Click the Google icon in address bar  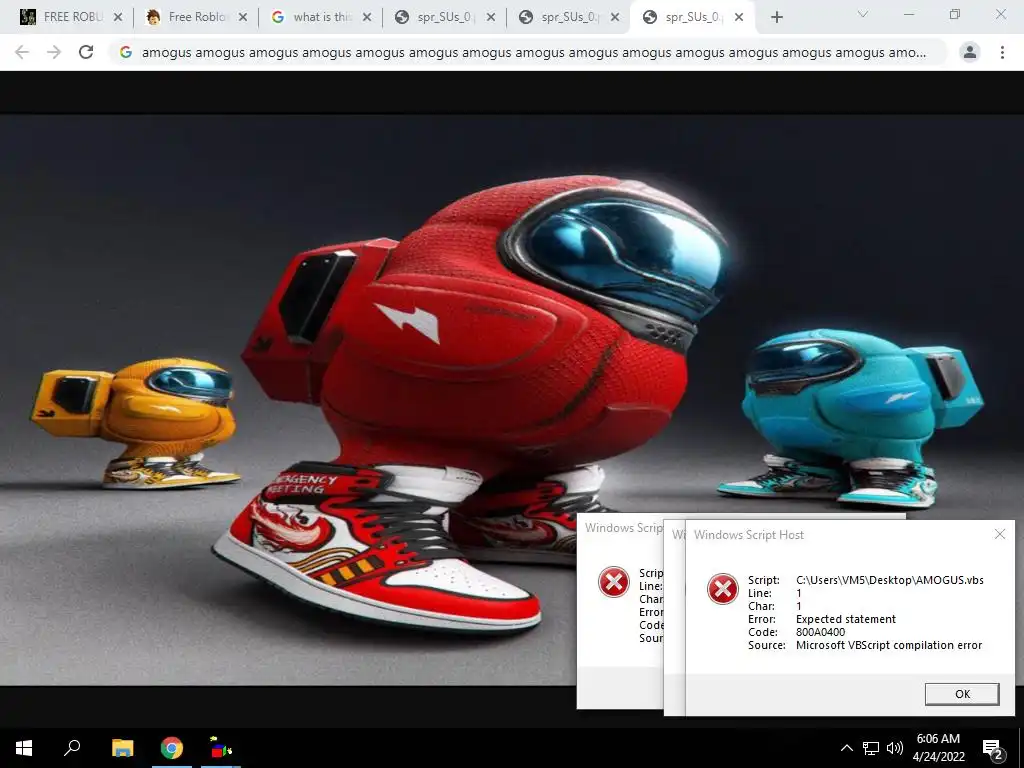click(126, 52)
